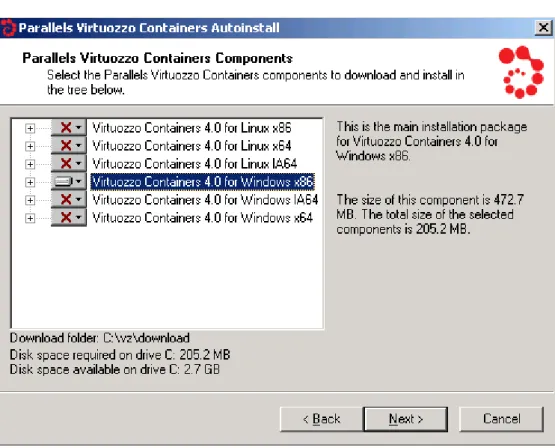Open install-state dropdown for Linux x86
This screenshot has width=555, height=448.
(x=69, y=127)
